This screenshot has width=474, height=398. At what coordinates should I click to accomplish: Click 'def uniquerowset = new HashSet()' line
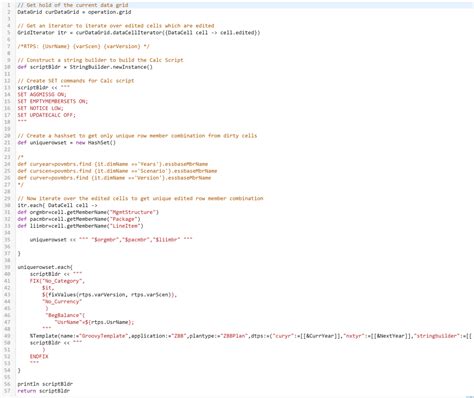click(67, 143)
